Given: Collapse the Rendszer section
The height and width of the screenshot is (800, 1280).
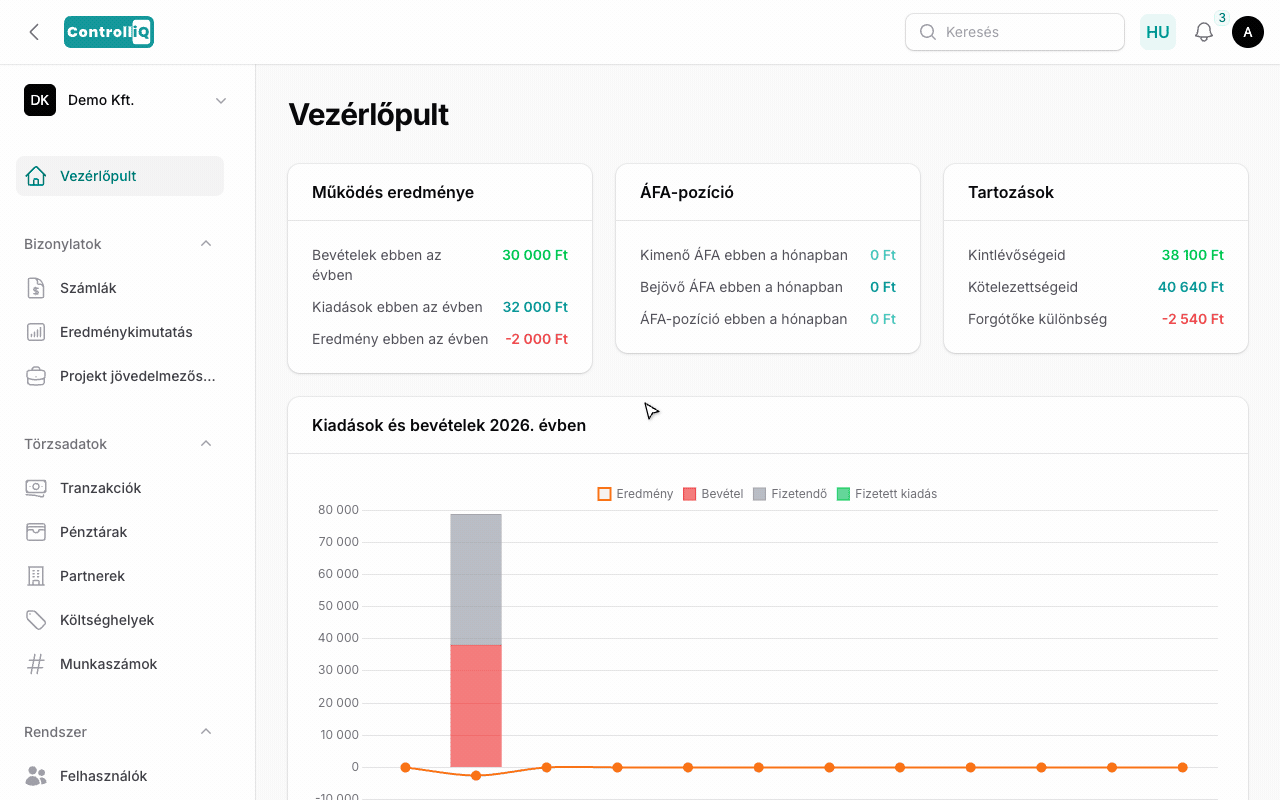Looking at the screenshot, I should pyautogui.click(x=206, y=732).
